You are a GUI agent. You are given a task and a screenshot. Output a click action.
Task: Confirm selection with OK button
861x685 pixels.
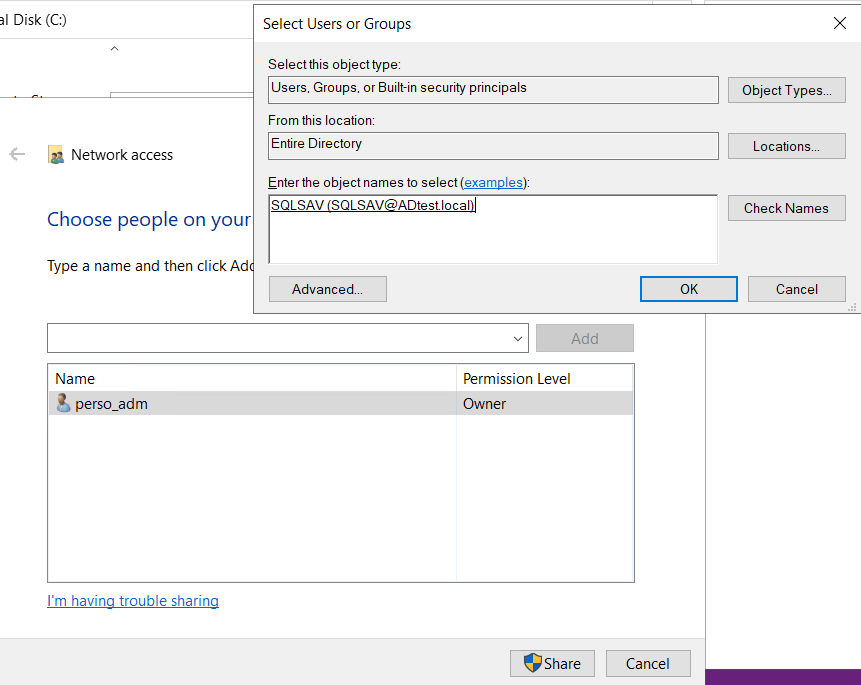click(689, 289)
